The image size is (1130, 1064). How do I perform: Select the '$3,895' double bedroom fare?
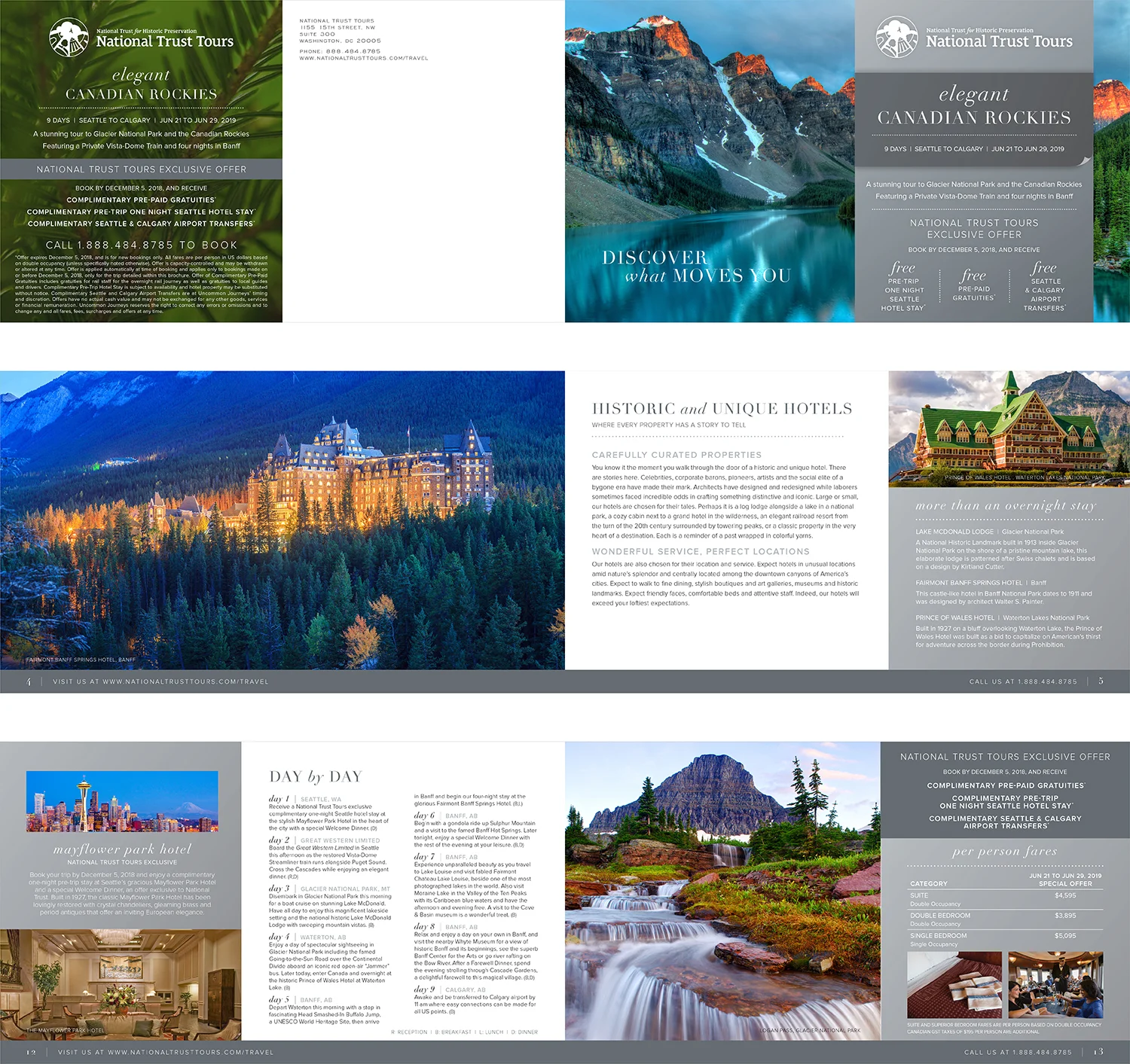click(x=1065, y=916)
